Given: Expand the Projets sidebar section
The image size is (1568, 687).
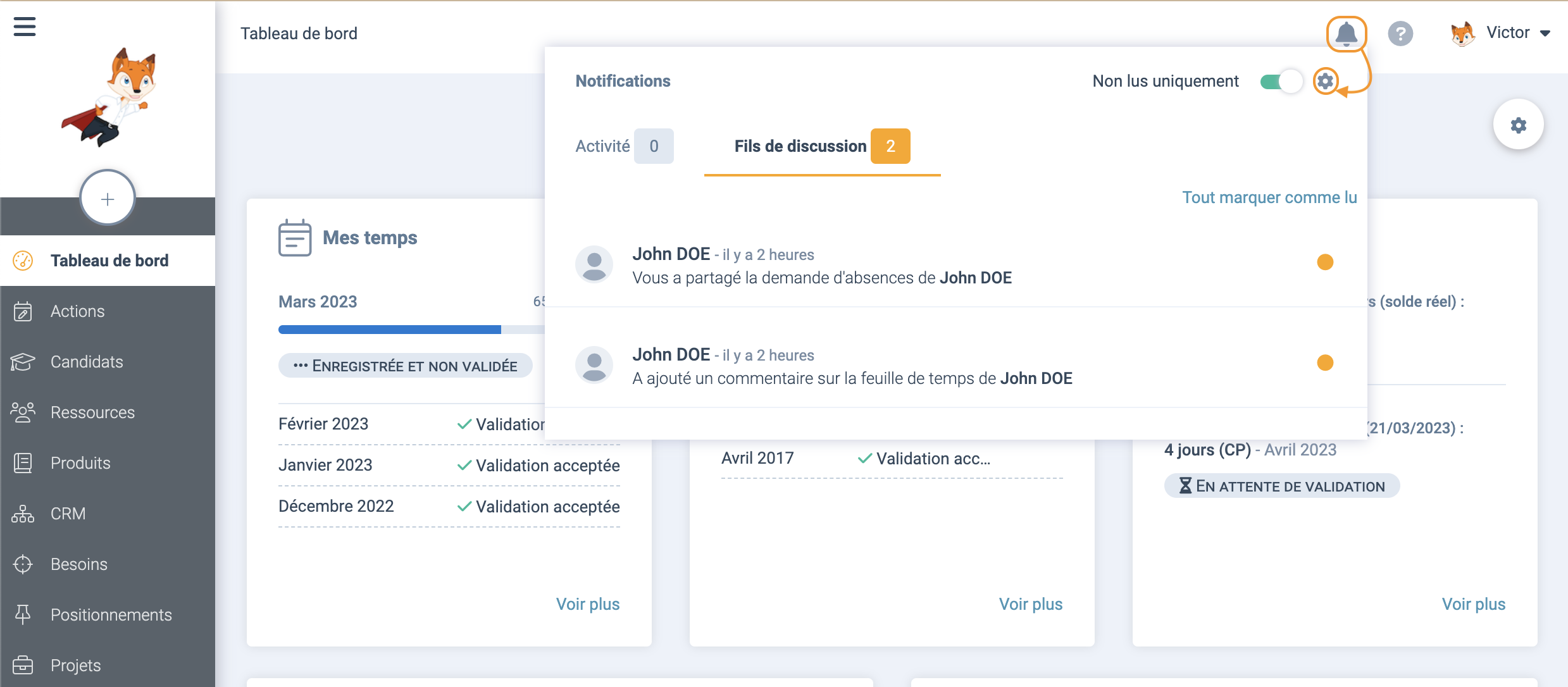Looking at the screenshot, I should (75, 665).
